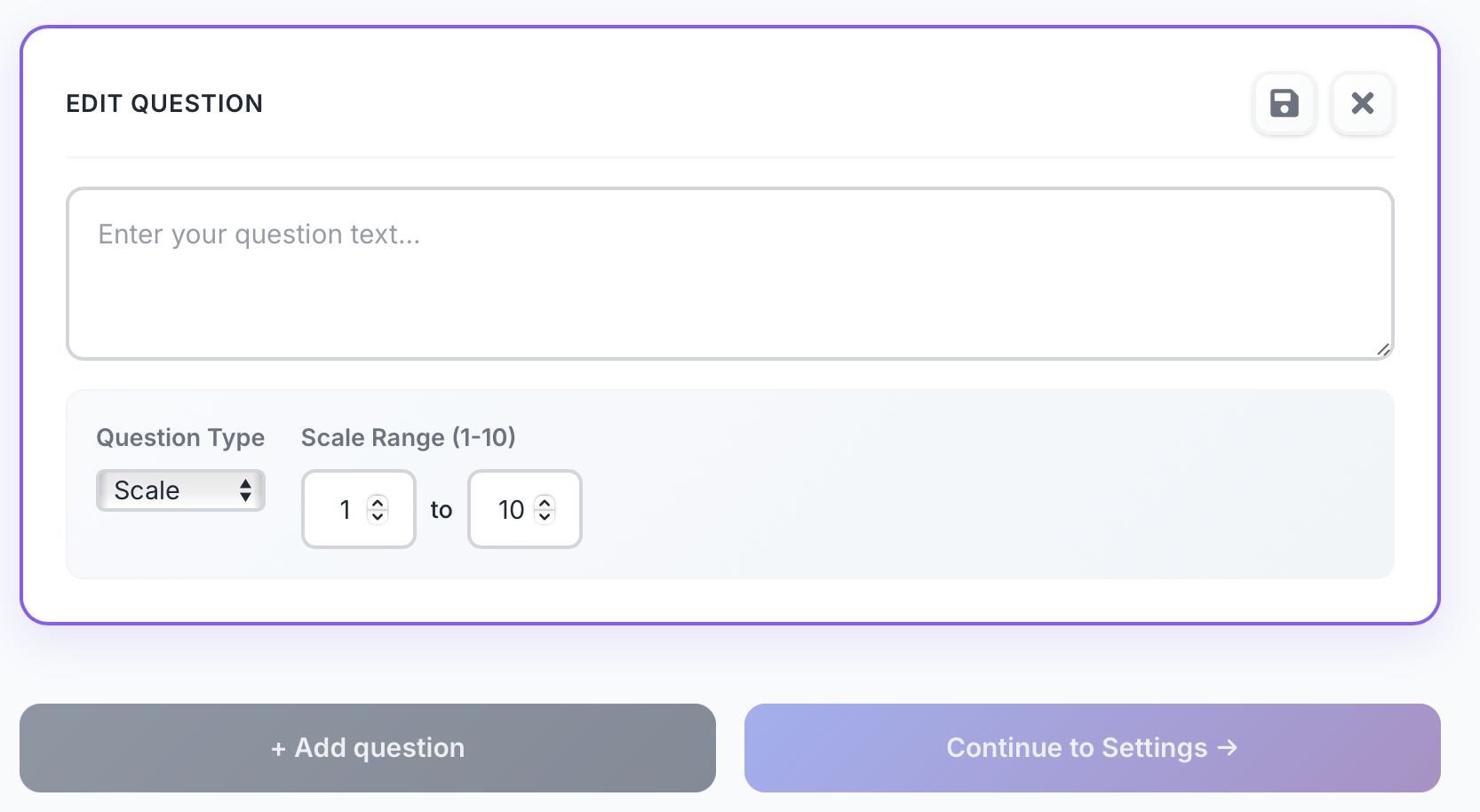Increase the minimum scale value with up arrow
The height and width of the screenshot is (812, 1480).
point(378,502)
